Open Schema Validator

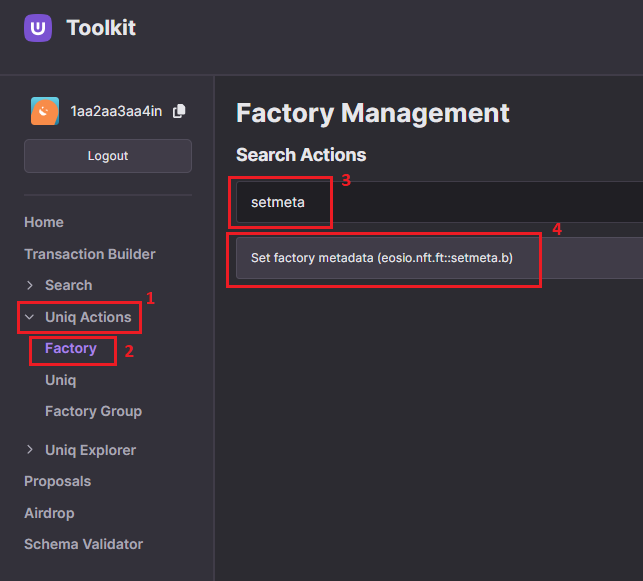84,544
